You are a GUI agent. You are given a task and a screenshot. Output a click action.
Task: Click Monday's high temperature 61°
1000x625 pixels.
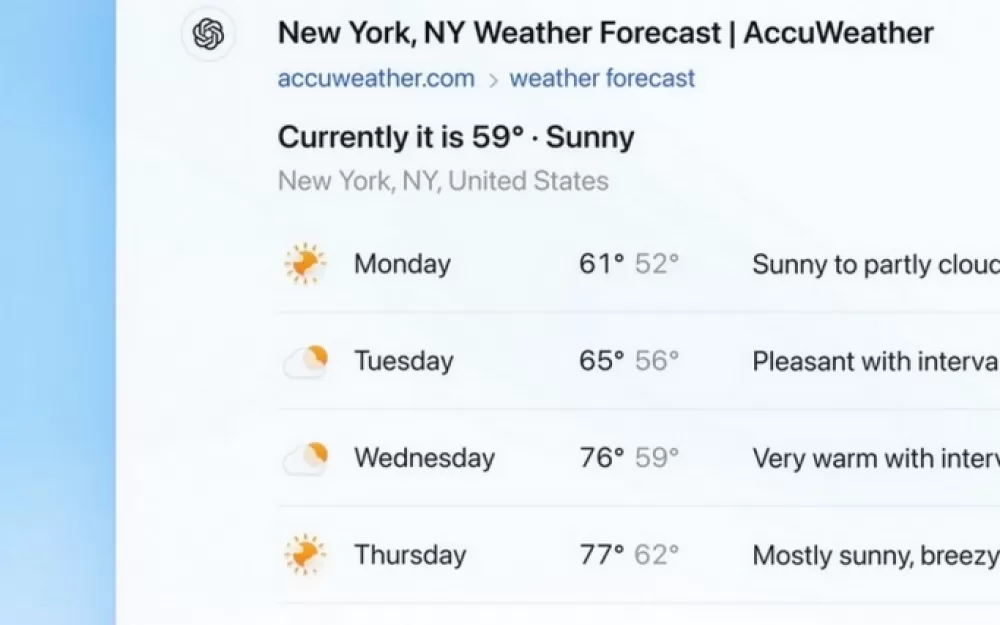coord(601,264)
